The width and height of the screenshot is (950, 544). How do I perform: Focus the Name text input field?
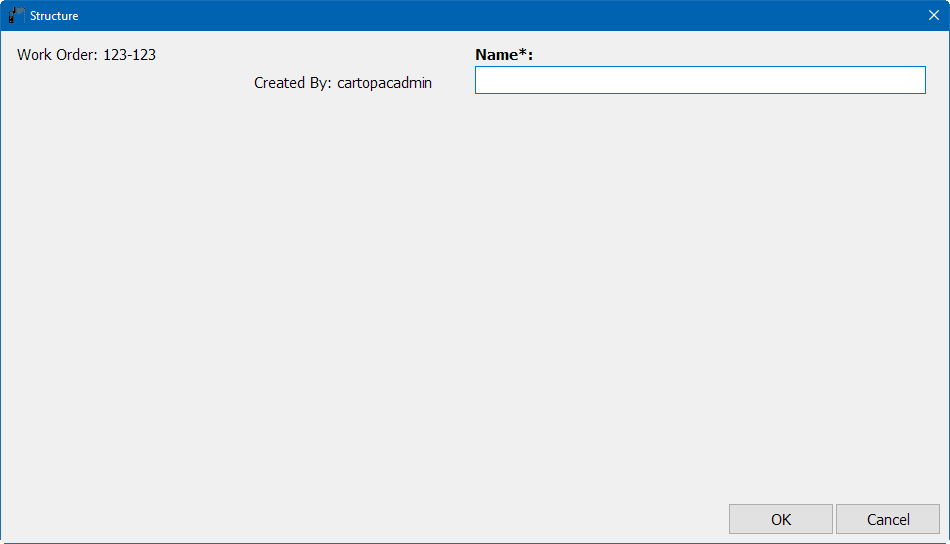[x=700, y=81]
